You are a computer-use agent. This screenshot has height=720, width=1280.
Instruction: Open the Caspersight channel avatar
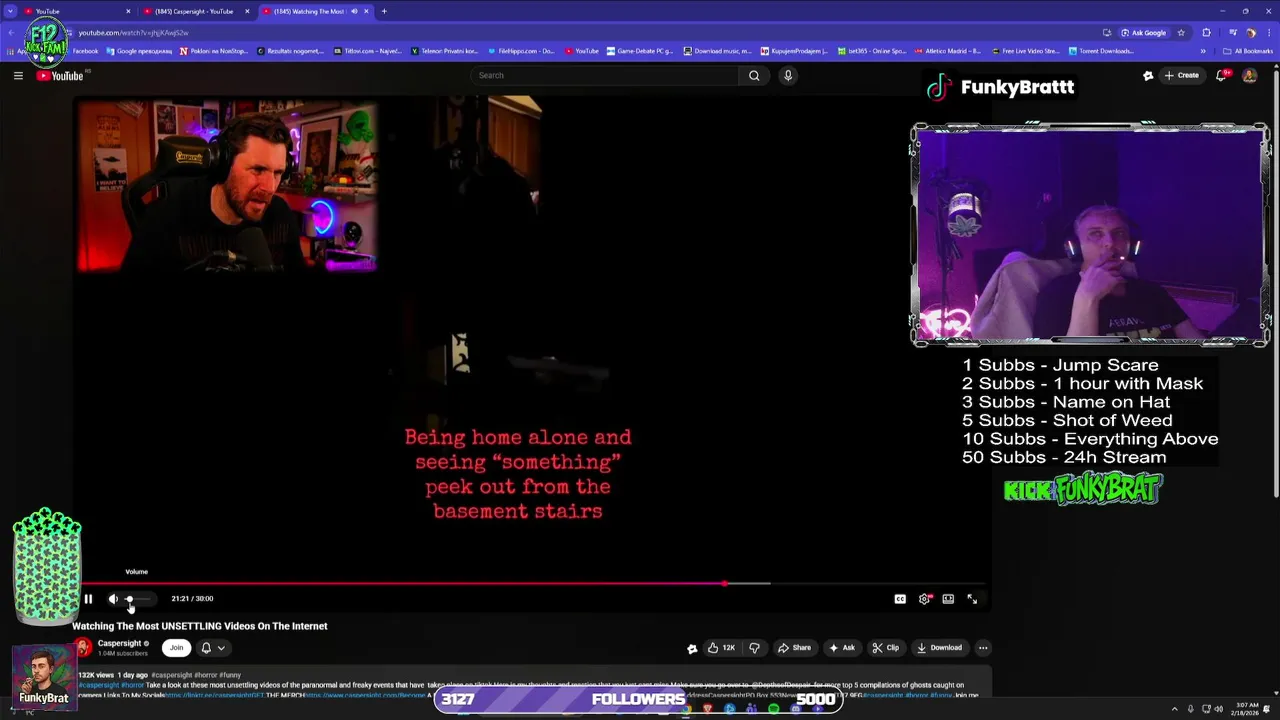pyautogui.click(x=83, y=647)
